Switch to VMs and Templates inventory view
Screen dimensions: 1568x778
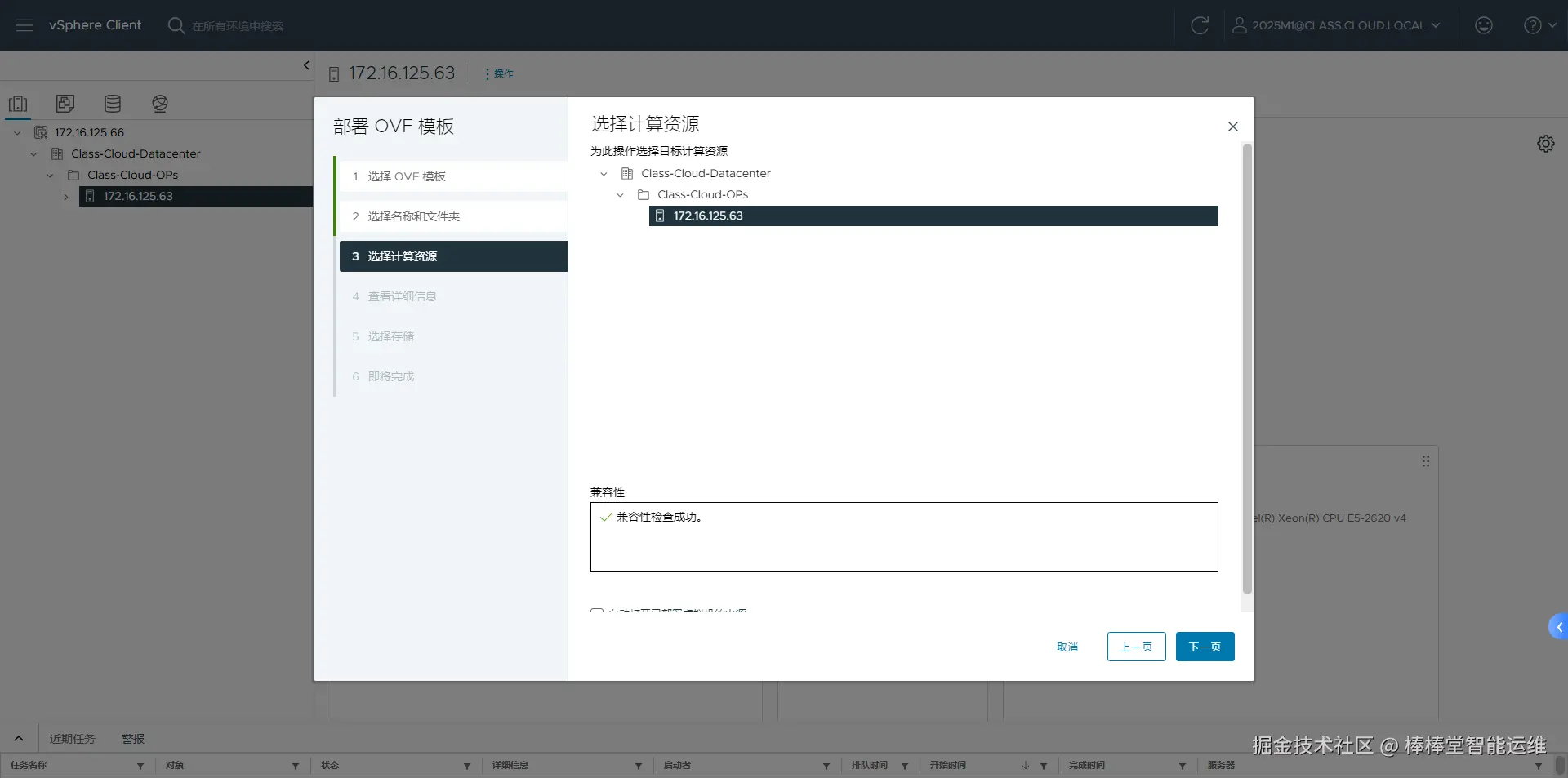click(x=65, y=104)
